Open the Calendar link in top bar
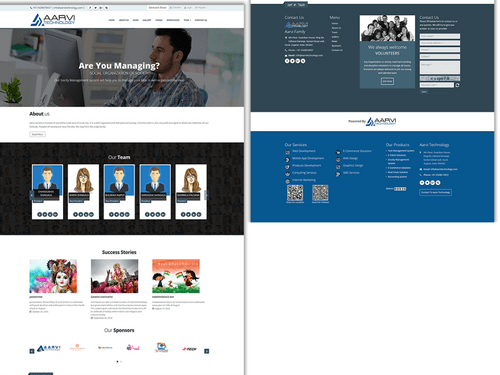 point(175,7)
